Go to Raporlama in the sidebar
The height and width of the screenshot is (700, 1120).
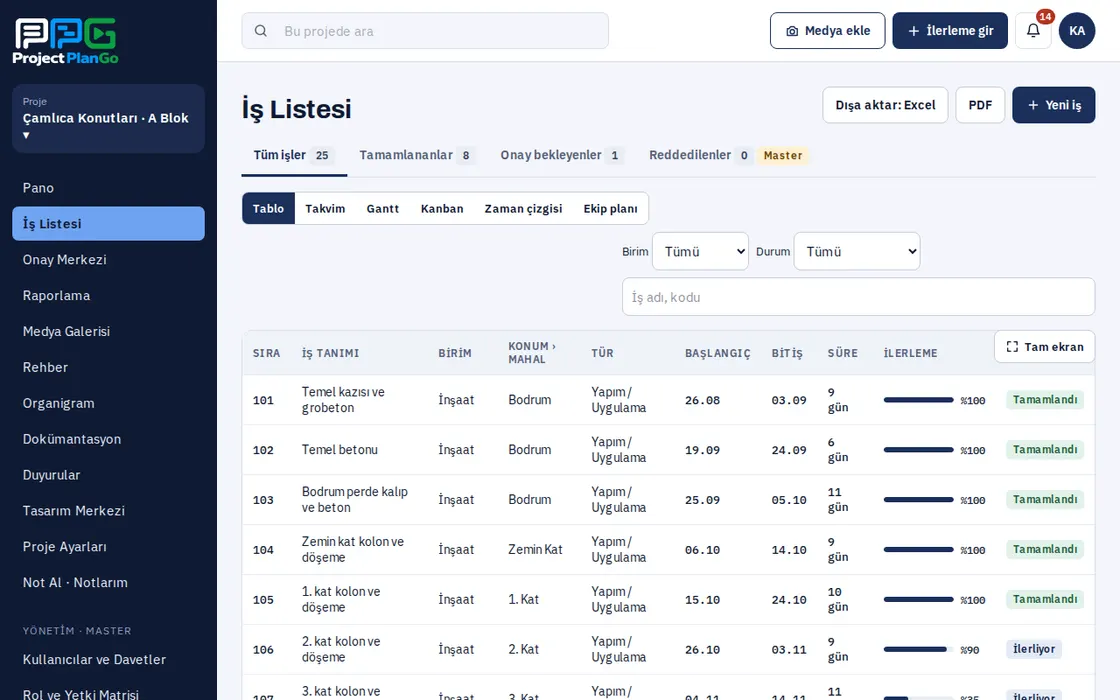pos(109,295)
